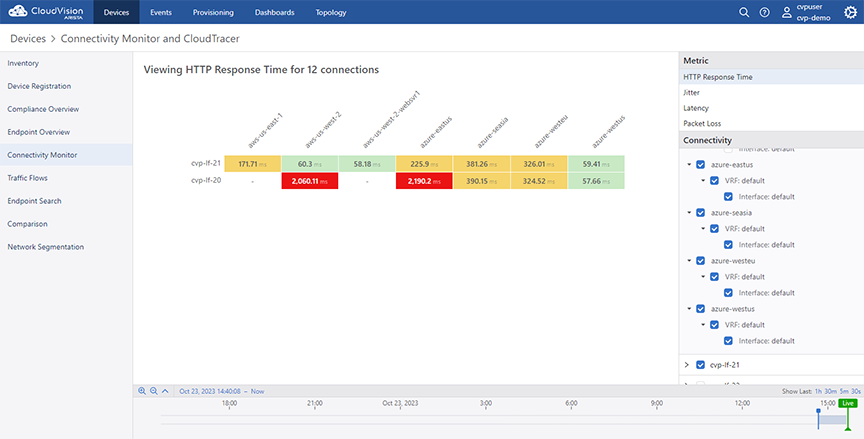Click the timeline zoom in icon

click(x=142, y=391)
